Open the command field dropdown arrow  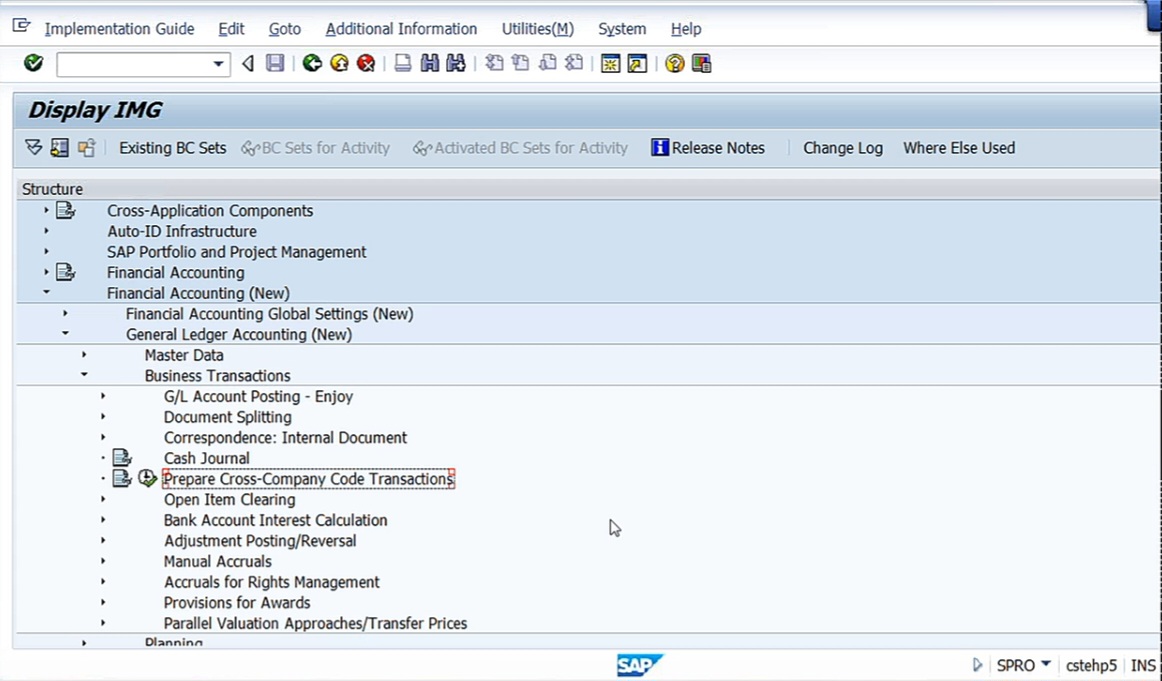point(218,64)
